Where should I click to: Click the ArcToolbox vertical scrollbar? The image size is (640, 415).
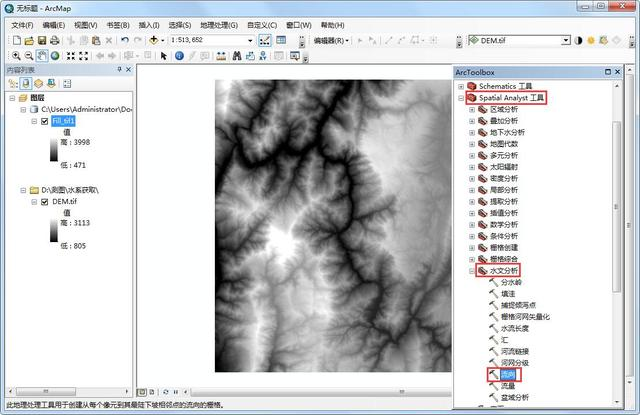pos(617,206)
